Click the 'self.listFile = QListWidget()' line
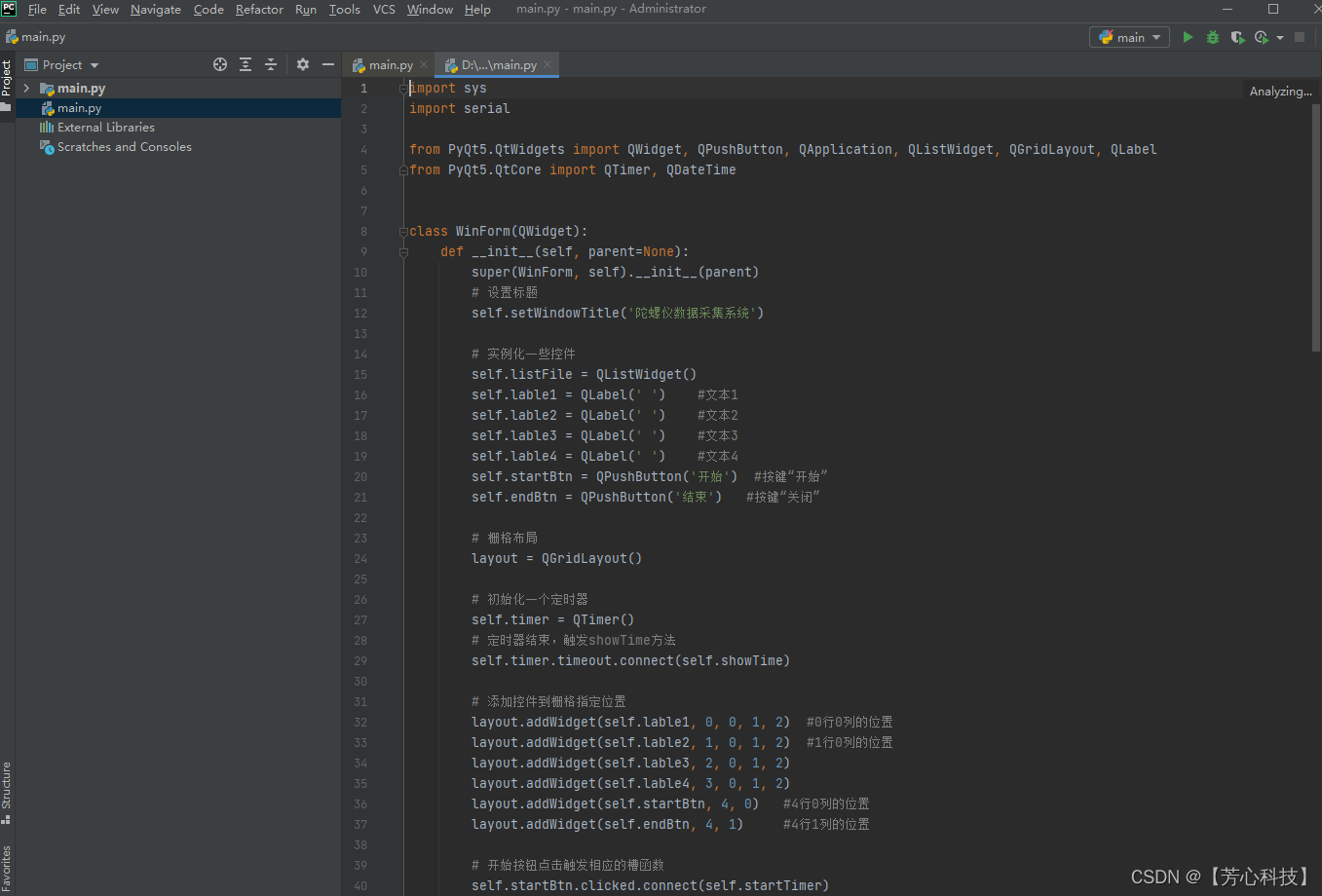1322x896 pixels. pyautogui.click(x=585, y=375)
